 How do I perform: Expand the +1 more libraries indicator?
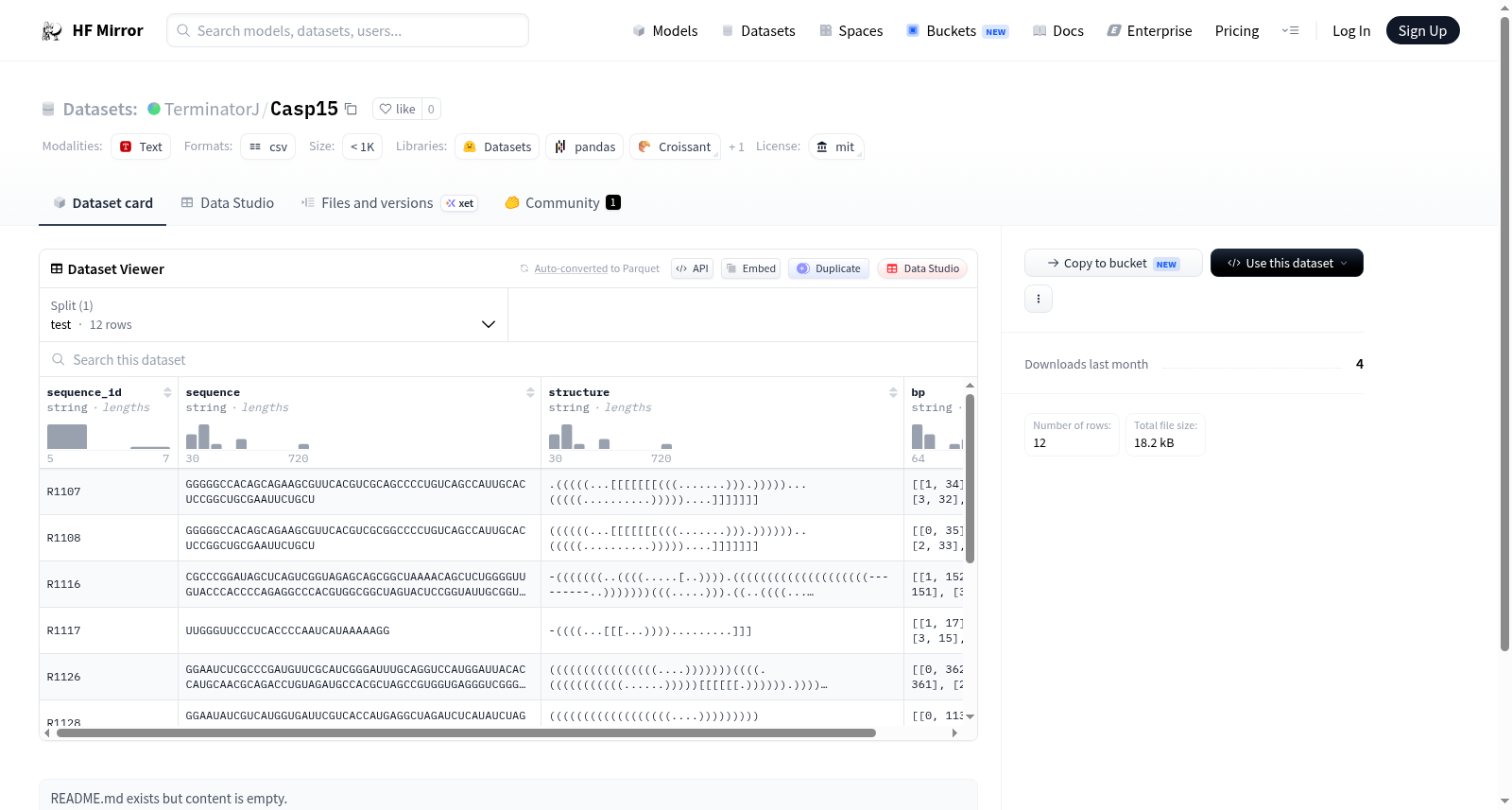736,146
